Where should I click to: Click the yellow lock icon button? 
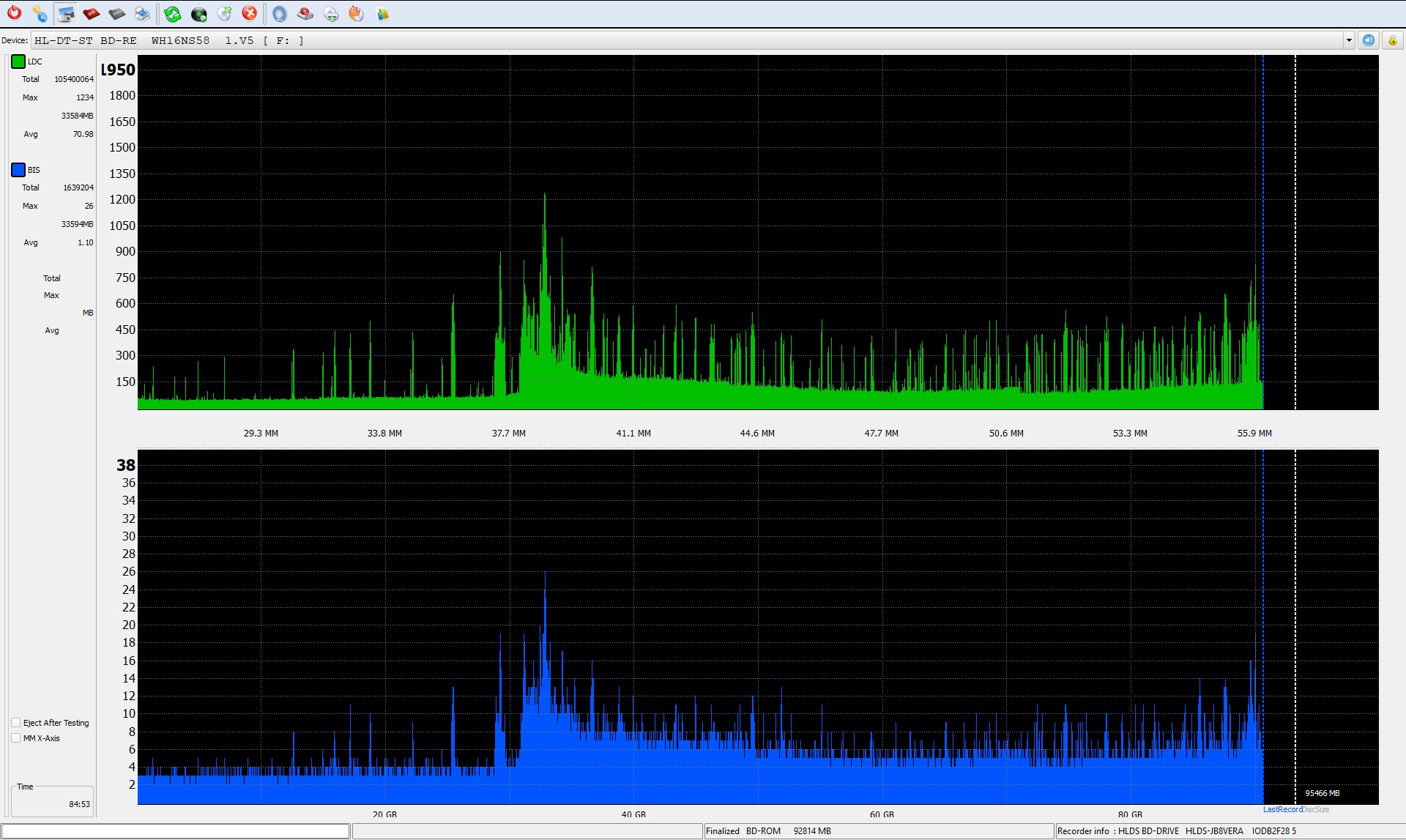[x=1392, y=40]
